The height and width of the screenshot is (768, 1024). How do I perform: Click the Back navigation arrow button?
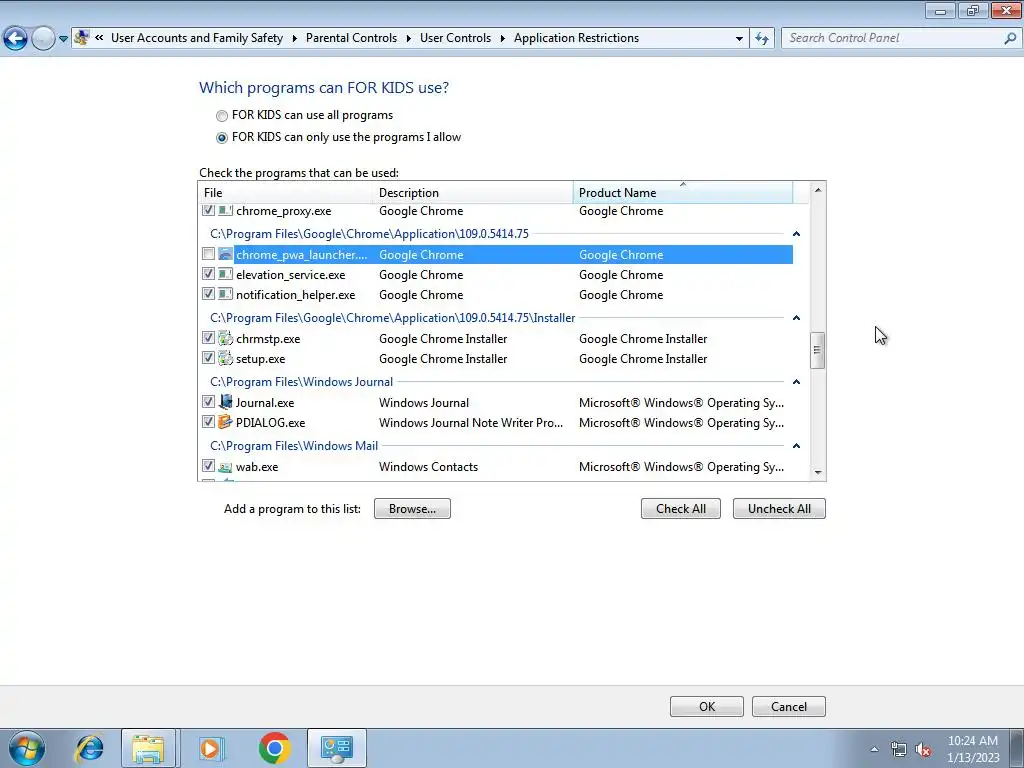16,39
